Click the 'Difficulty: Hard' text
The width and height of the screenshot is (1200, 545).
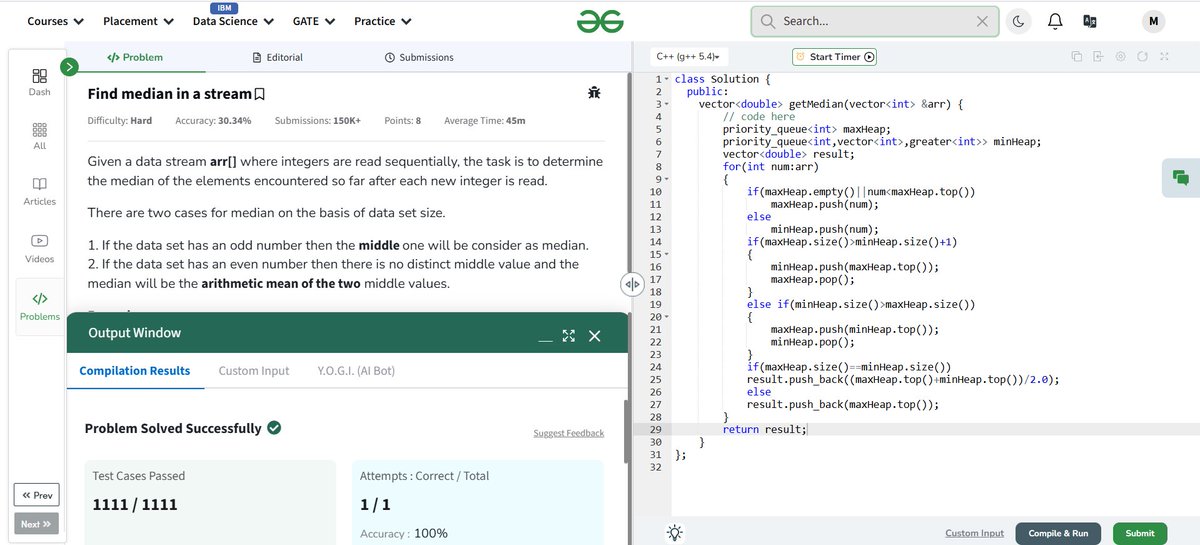coord(120,121)
